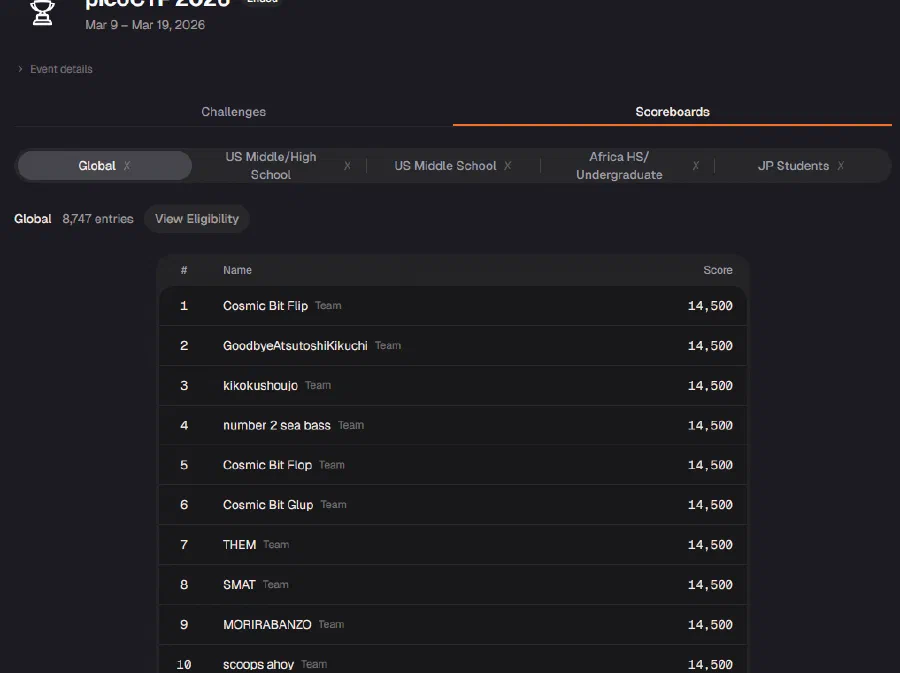Dismiss Africa HS/Undergraduate with its X
Viewport: 900px width, 673px height.
(x=696, y=166)
